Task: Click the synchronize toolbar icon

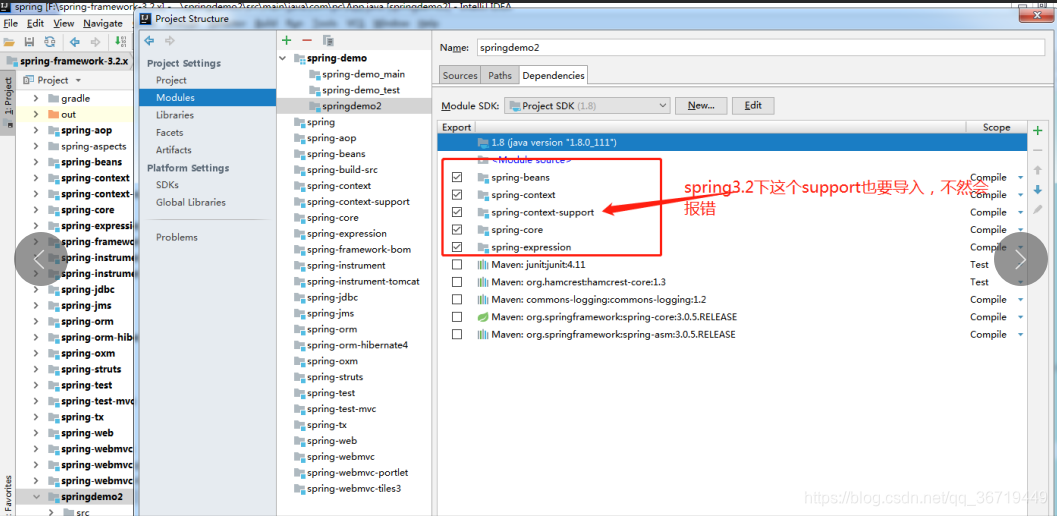Action: pyautogui.click(x=50, y=42)
